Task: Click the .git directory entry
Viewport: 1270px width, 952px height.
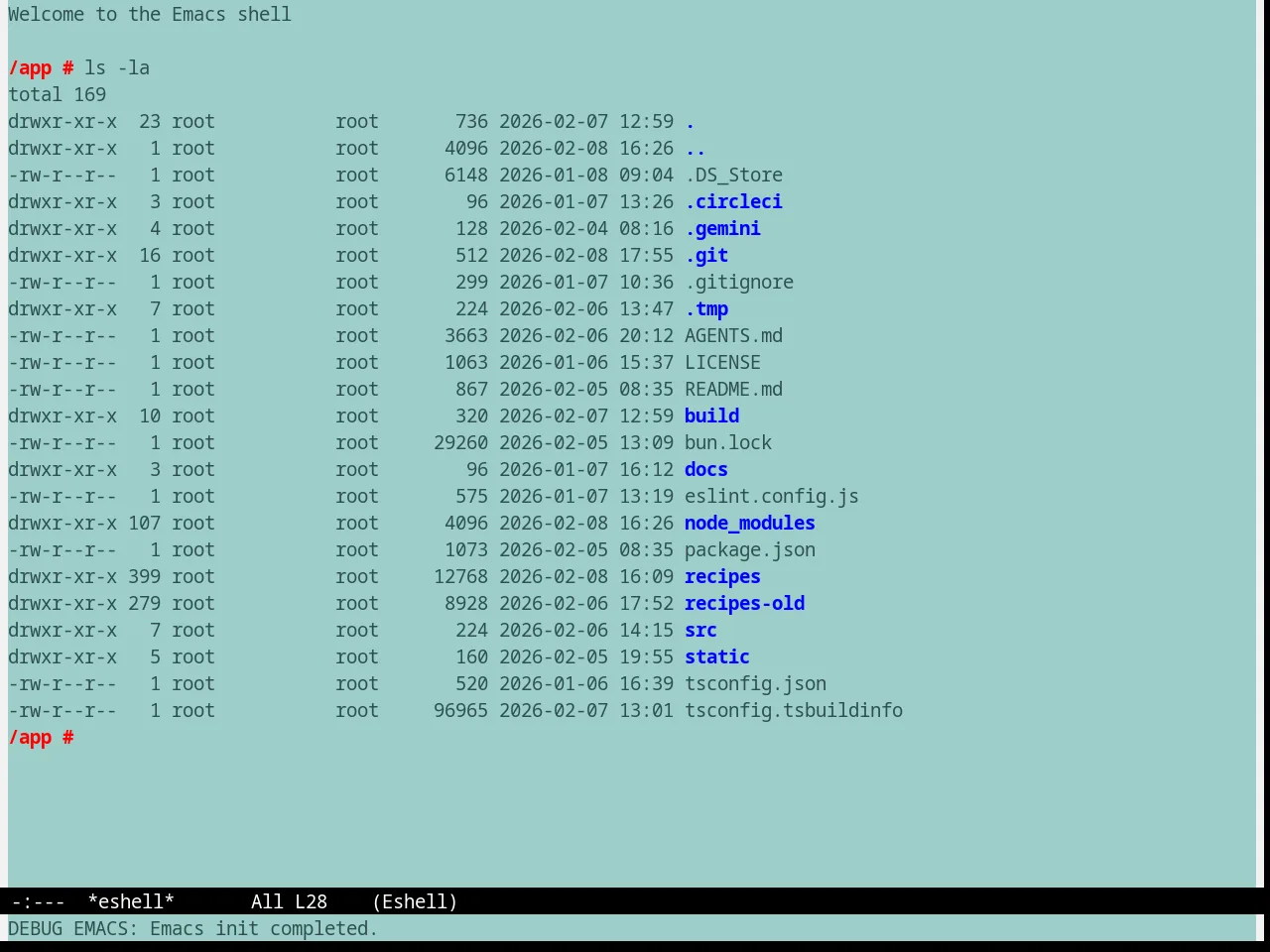Action: coord(706,256)
